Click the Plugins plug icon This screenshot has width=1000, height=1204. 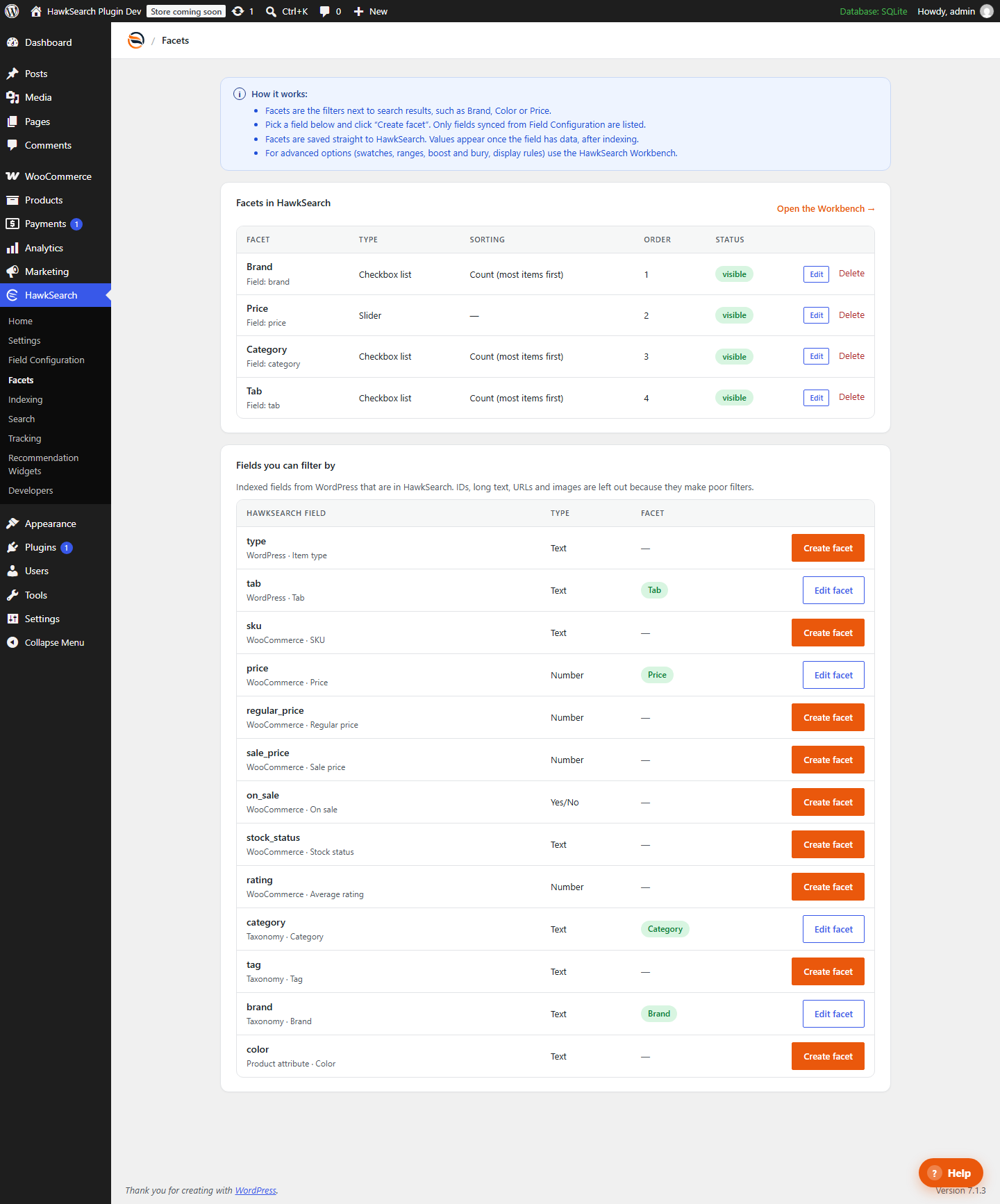point(12,547)
